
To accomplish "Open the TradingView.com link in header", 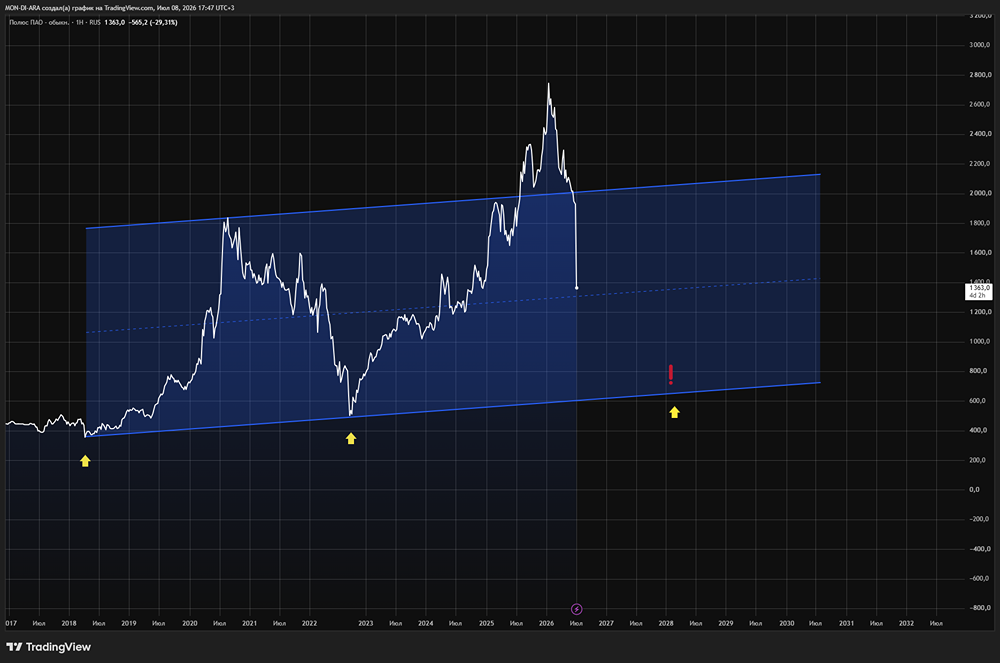I will pos(129,8).
